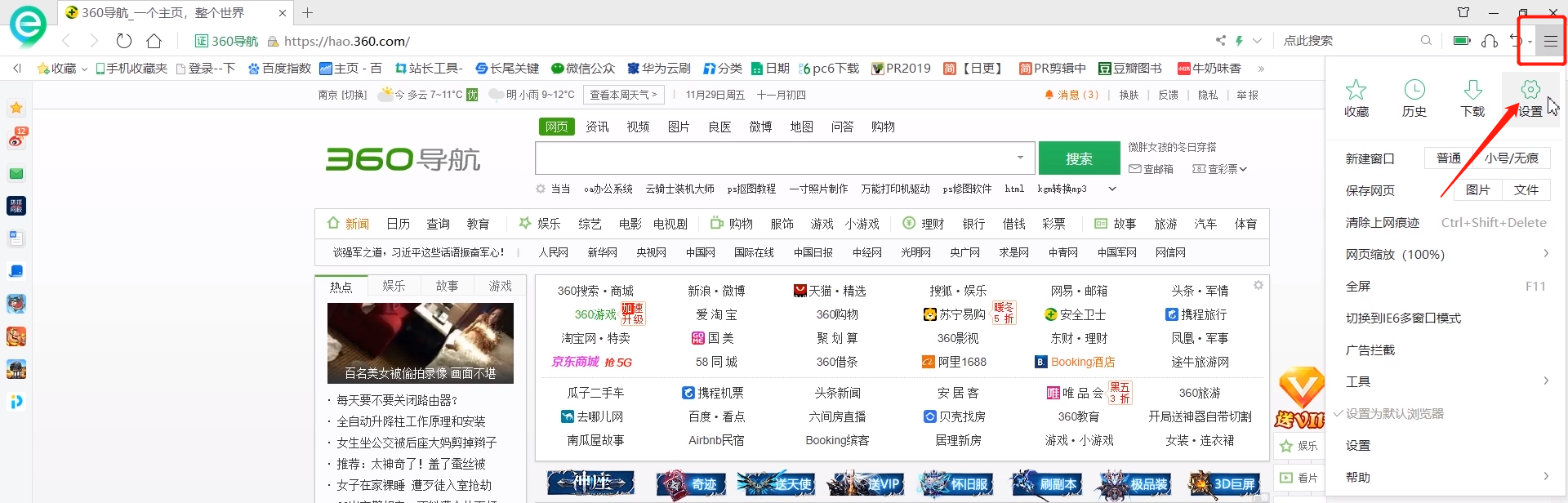
Task: Open the dropdown beside the undo-close arrow
Action: coord(1529,42)
